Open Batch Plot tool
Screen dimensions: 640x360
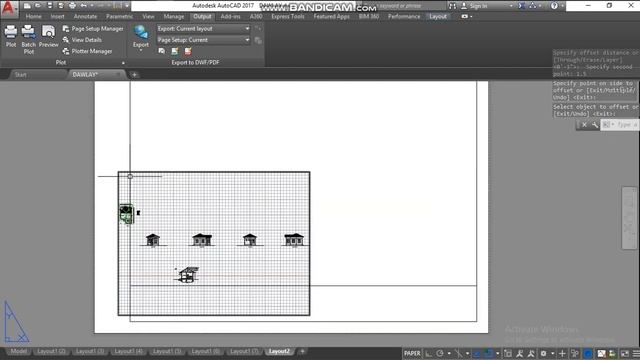[x=29, y=39]
